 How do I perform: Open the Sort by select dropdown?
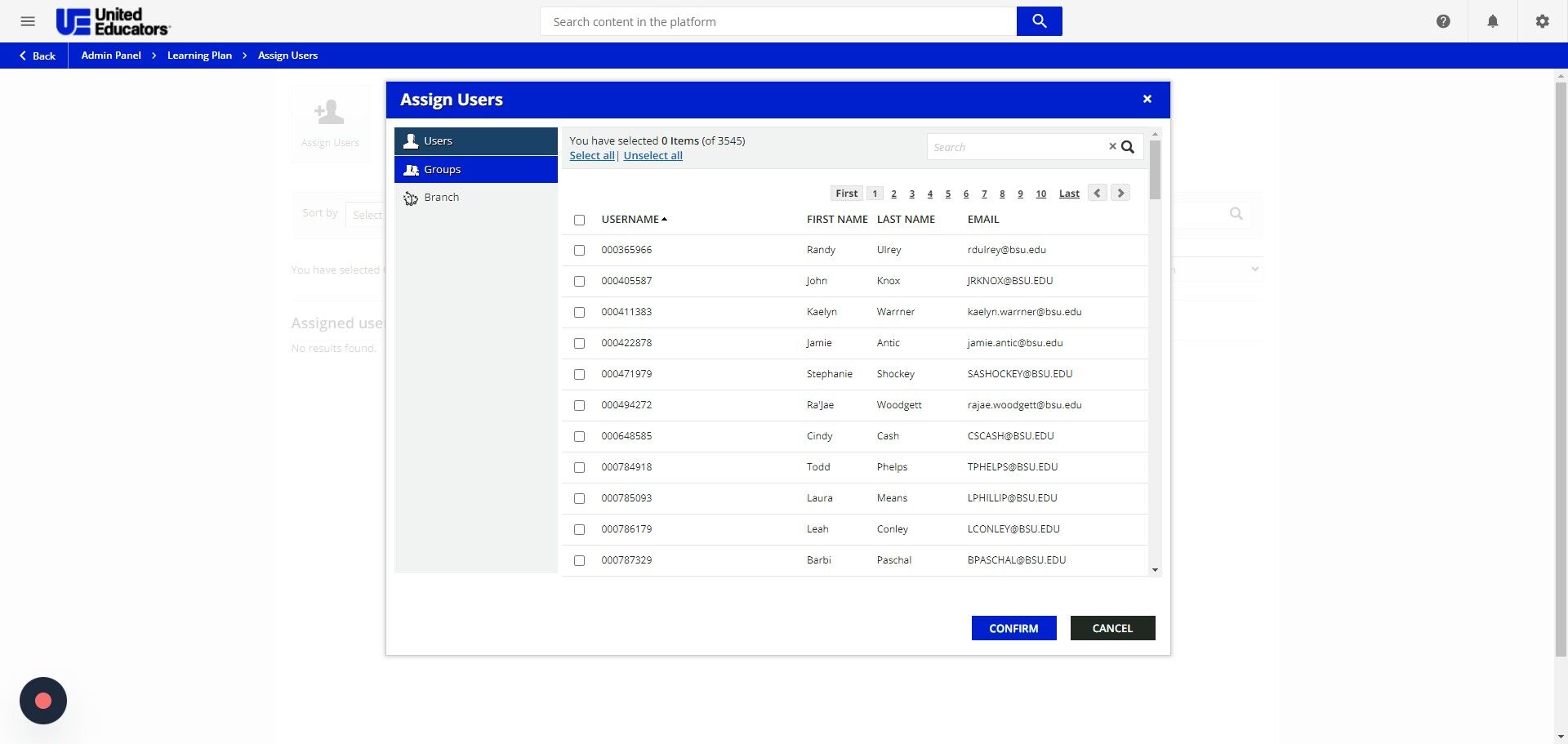click(x=366, y=214)
